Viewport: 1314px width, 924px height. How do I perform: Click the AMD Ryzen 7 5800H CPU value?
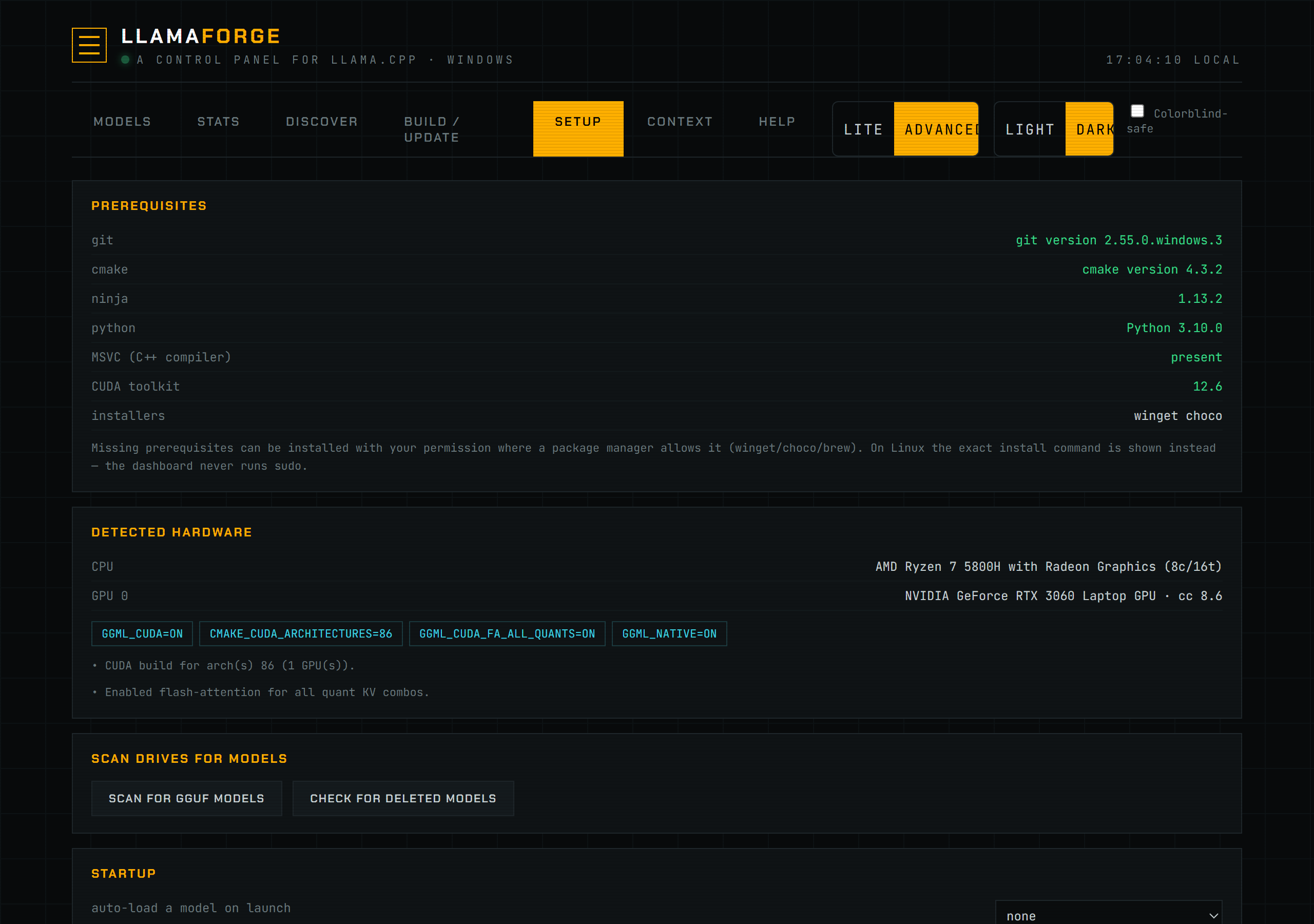(1049, 567)
